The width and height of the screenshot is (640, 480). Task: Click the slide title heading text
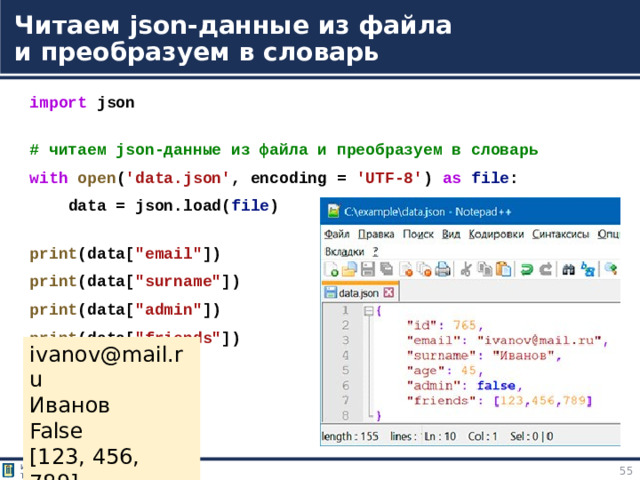233,39
